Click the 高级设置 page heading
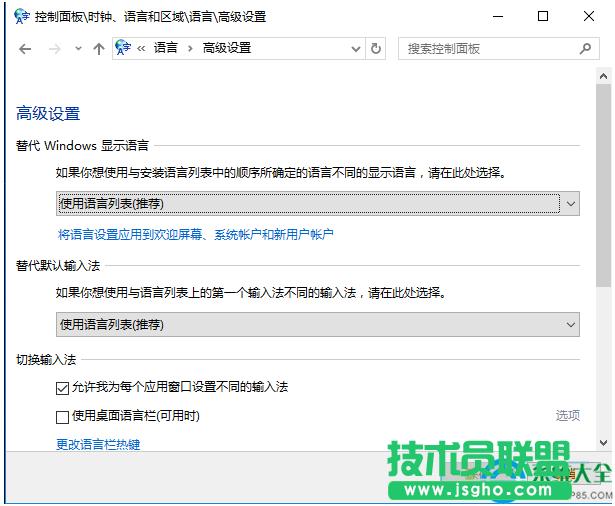615x506 pixels. [48, 114]
